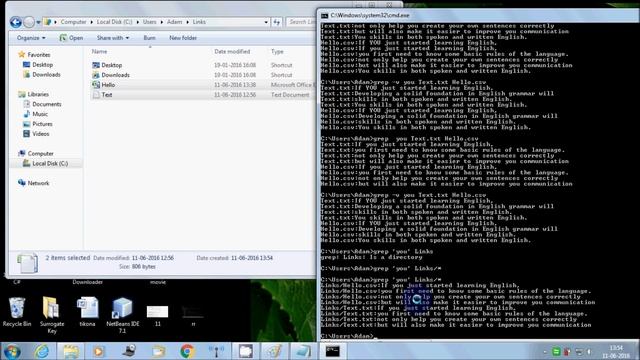Click the Forward arrow in Explorer
640x360 pixels.
[29, 22]
